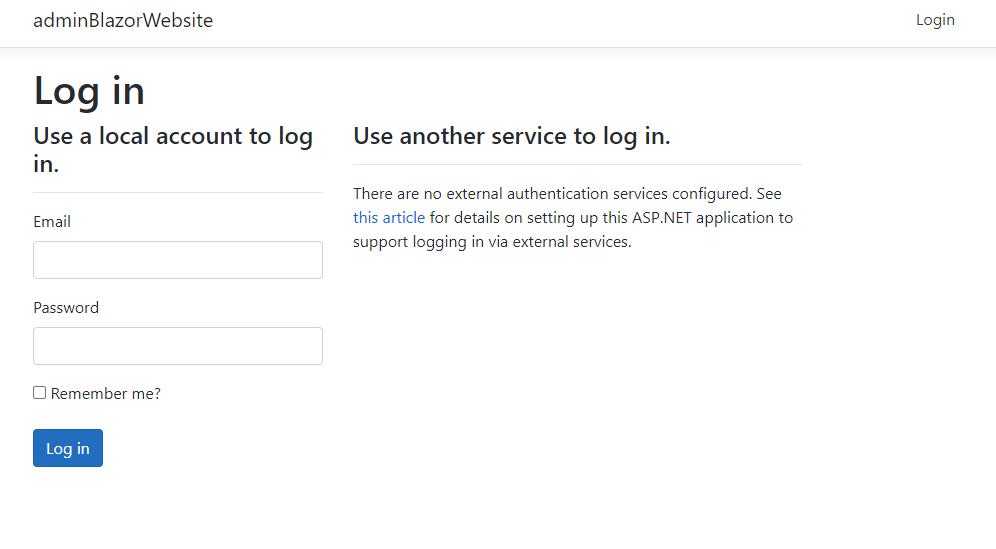Click the divider under the local account heading

(178, 193)
